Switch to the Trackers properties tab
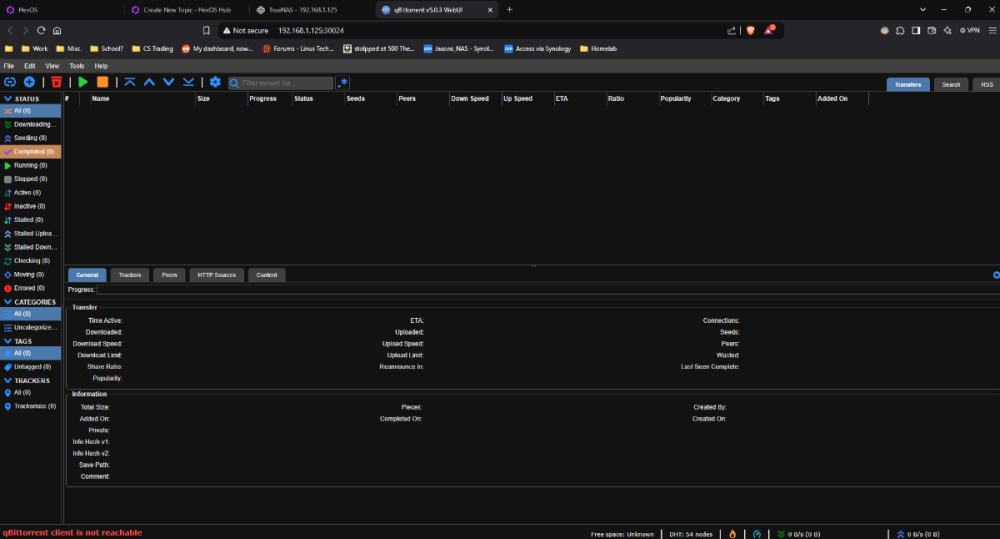Image resolution: width=1000 pixels, height=539 pixels. [129, 275]
